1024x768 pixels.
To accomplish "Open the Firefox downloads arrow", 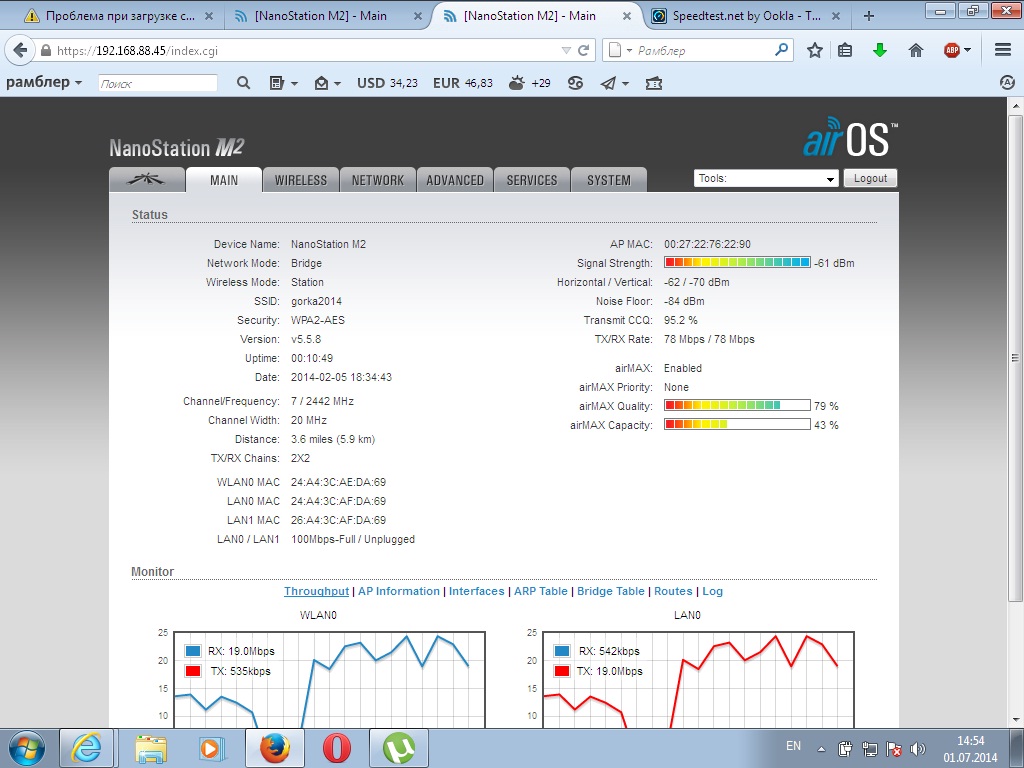I will coord(880,50).
